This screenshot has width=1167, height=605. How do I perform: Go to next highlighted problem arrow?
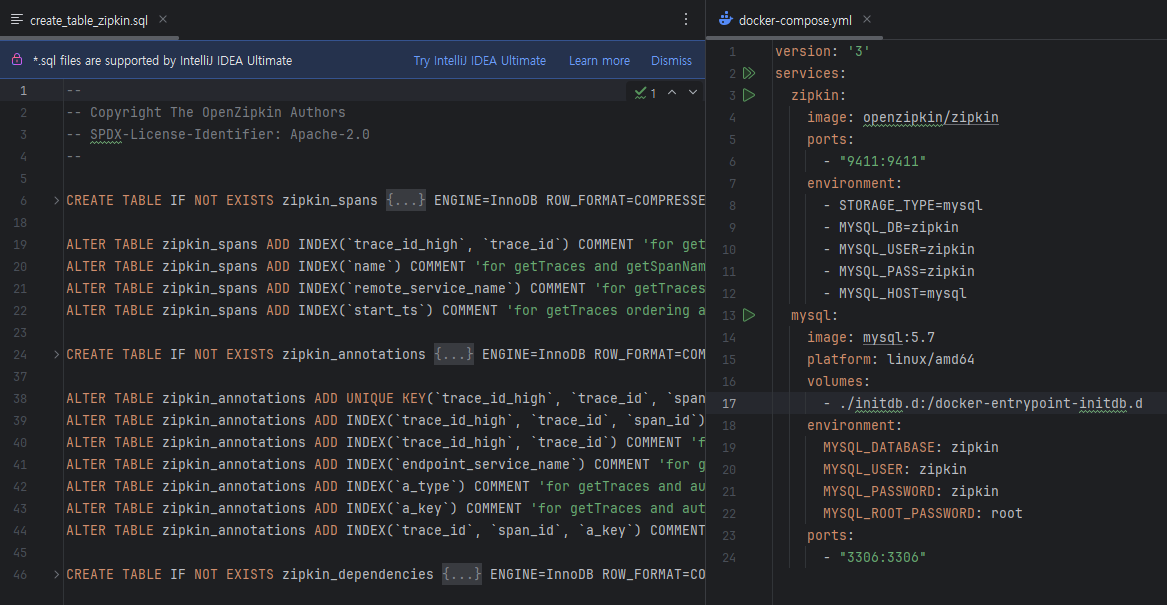coord(693,92)
